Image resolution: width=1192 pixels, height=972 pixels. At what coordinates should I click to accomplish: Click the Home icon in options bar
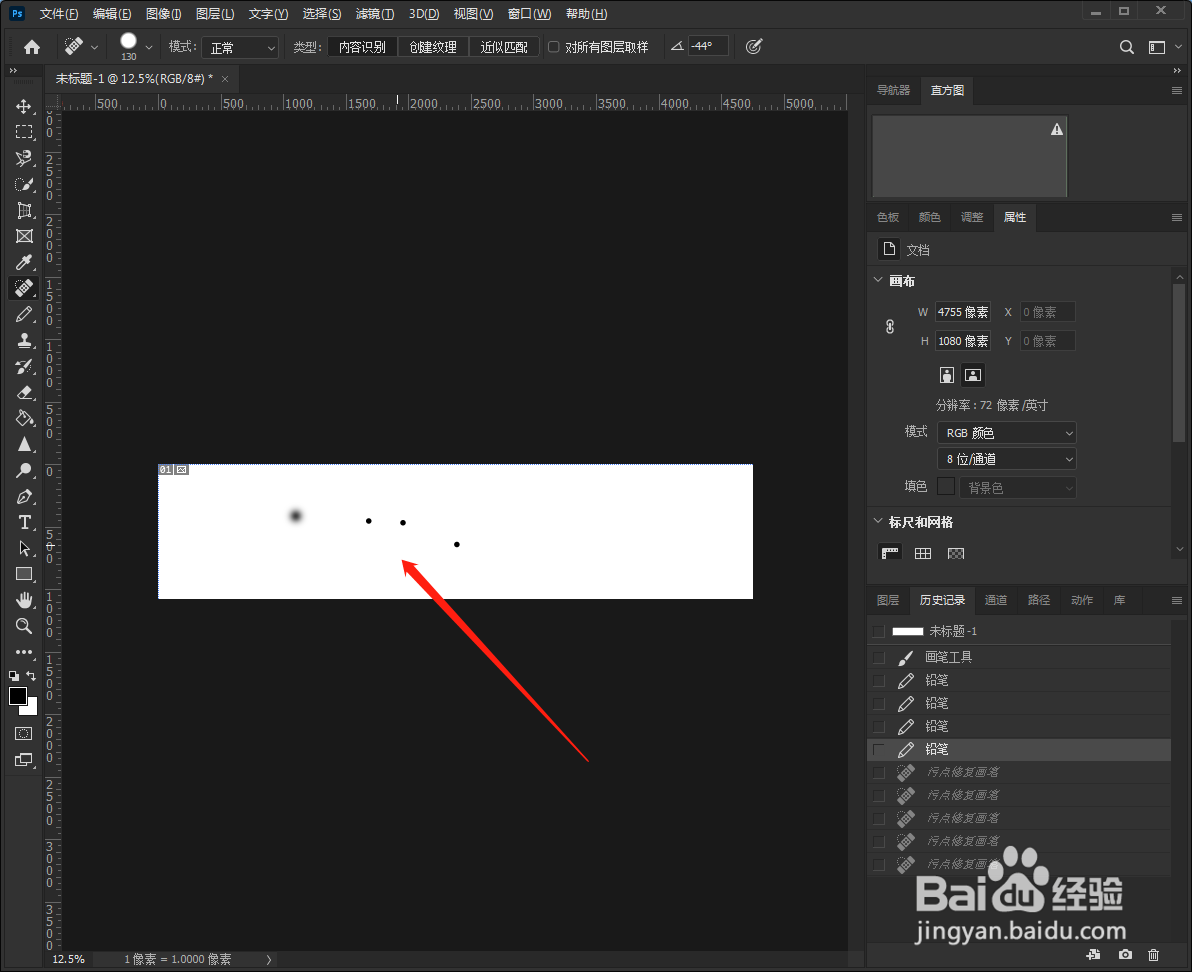tap(32, 47)
